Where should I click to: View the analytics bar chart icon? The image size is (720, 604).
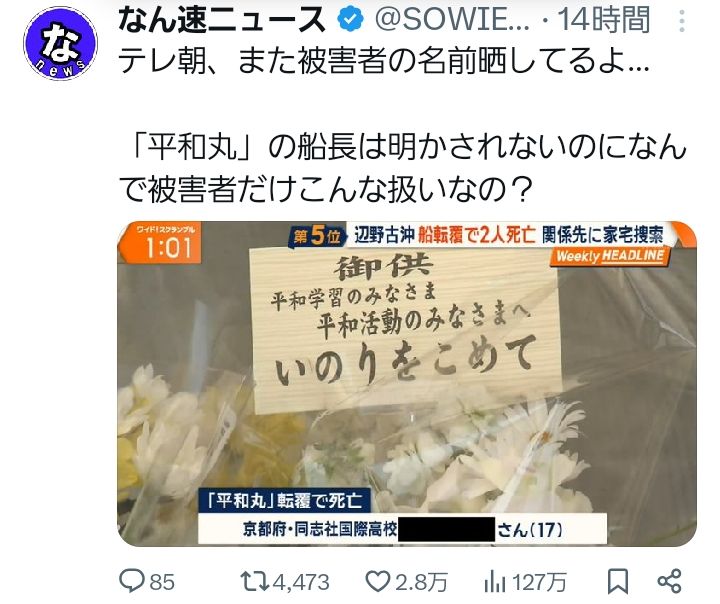coord(495,582)
